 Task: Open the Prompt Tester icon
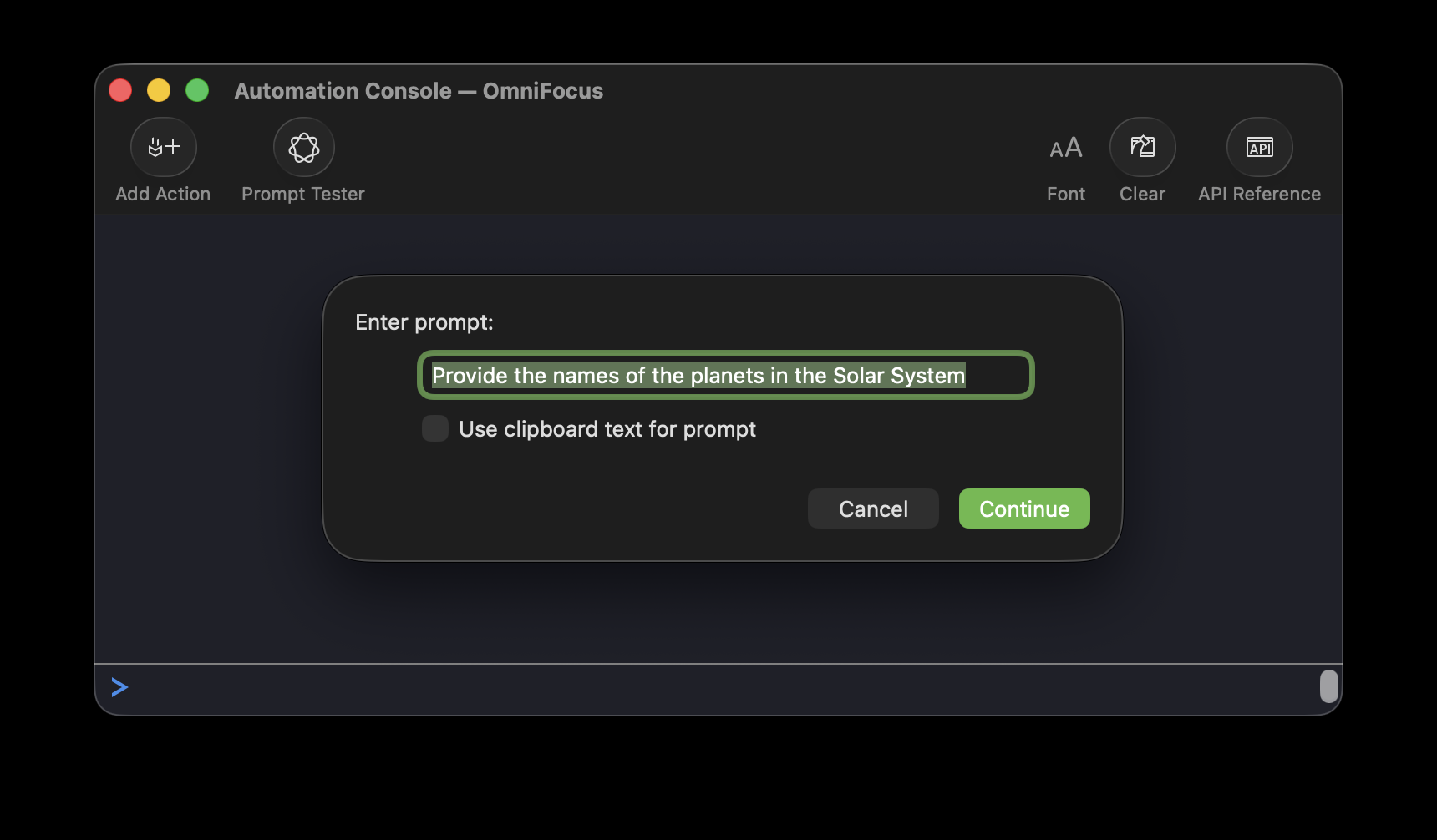(x=304, y=147)
